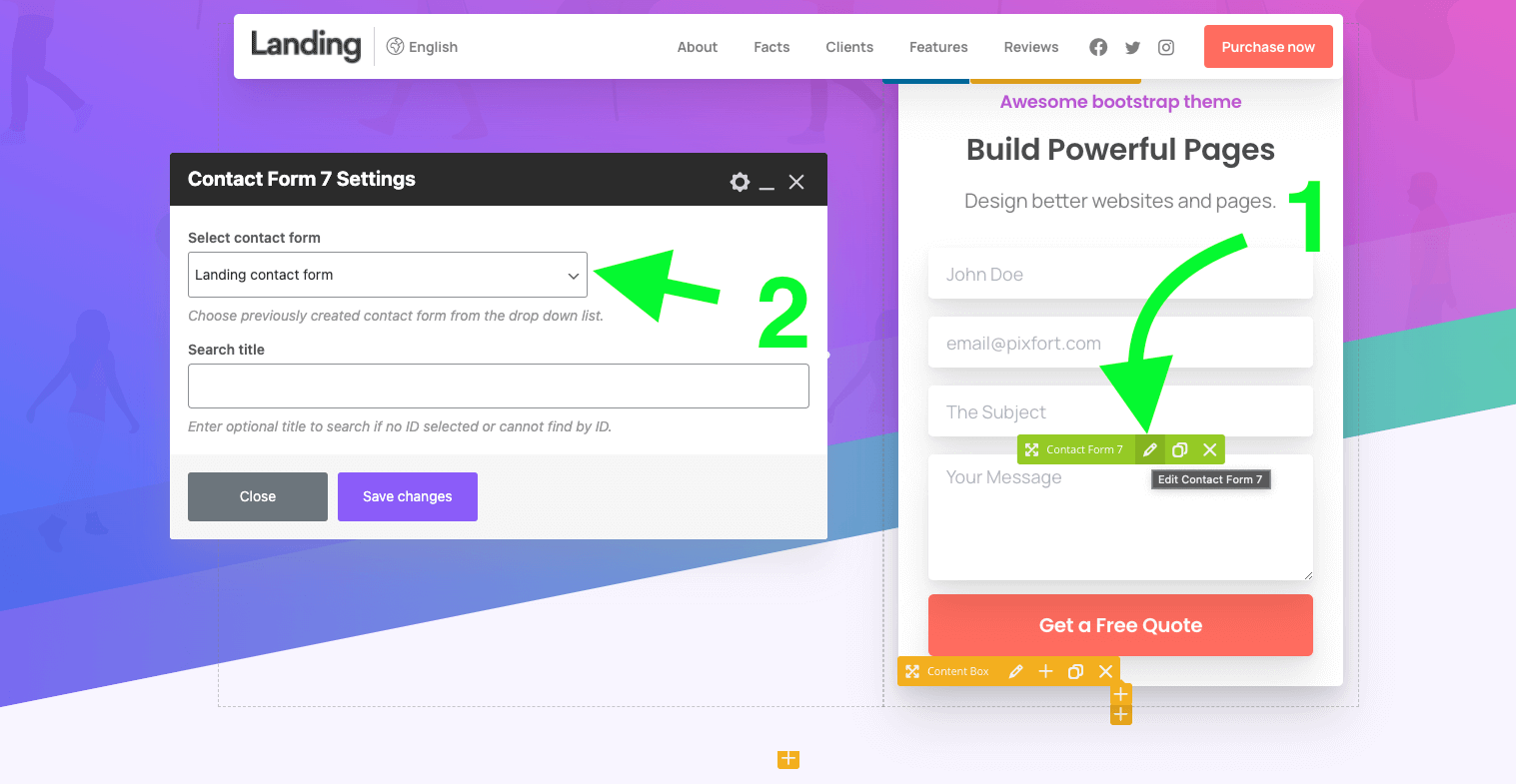The width and height of the screenshot is (1516, 784).
Task: Duplicate the Content Box element
Action: [1075, 671]
